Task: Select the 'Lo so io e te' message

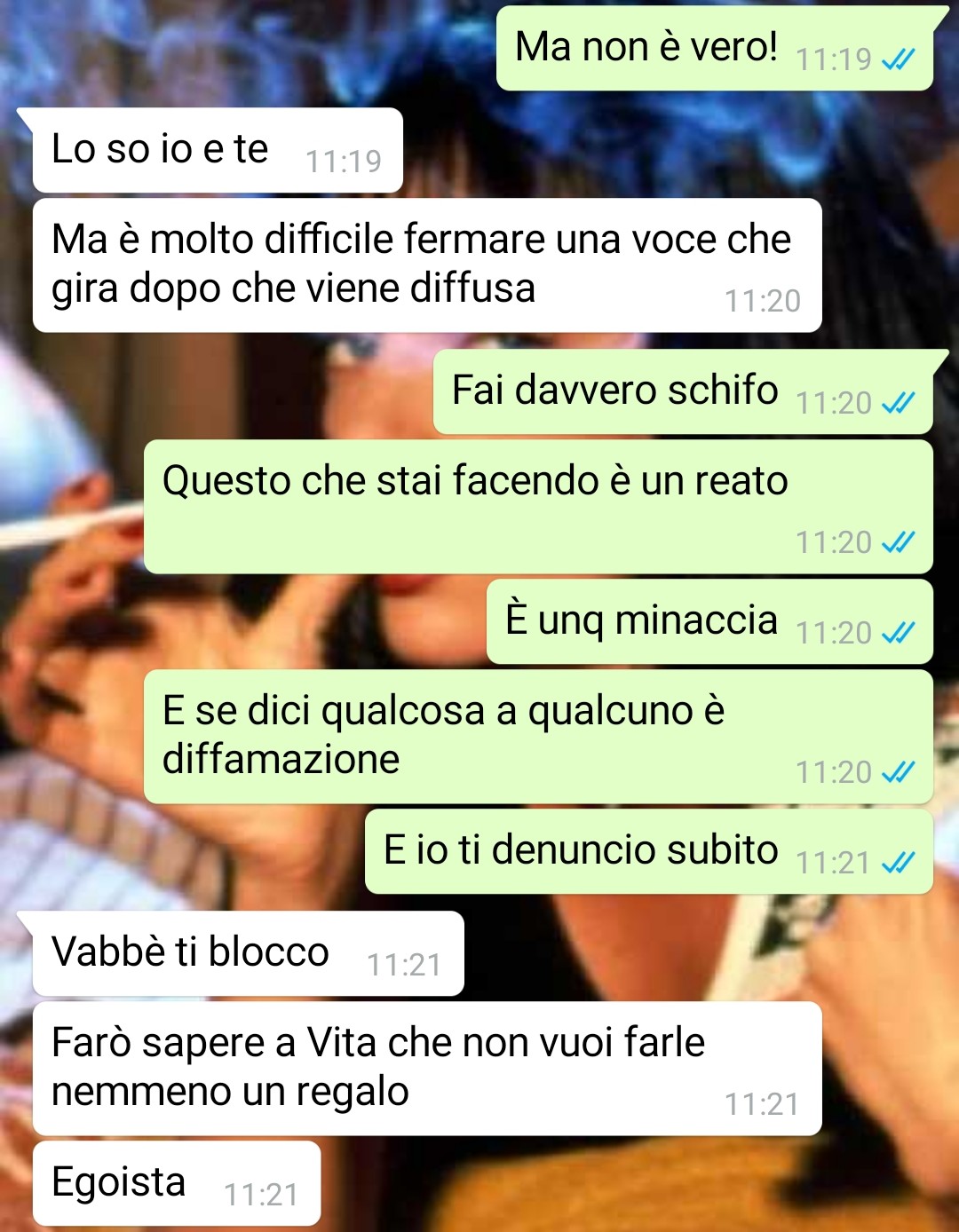Action: [218, 150]
